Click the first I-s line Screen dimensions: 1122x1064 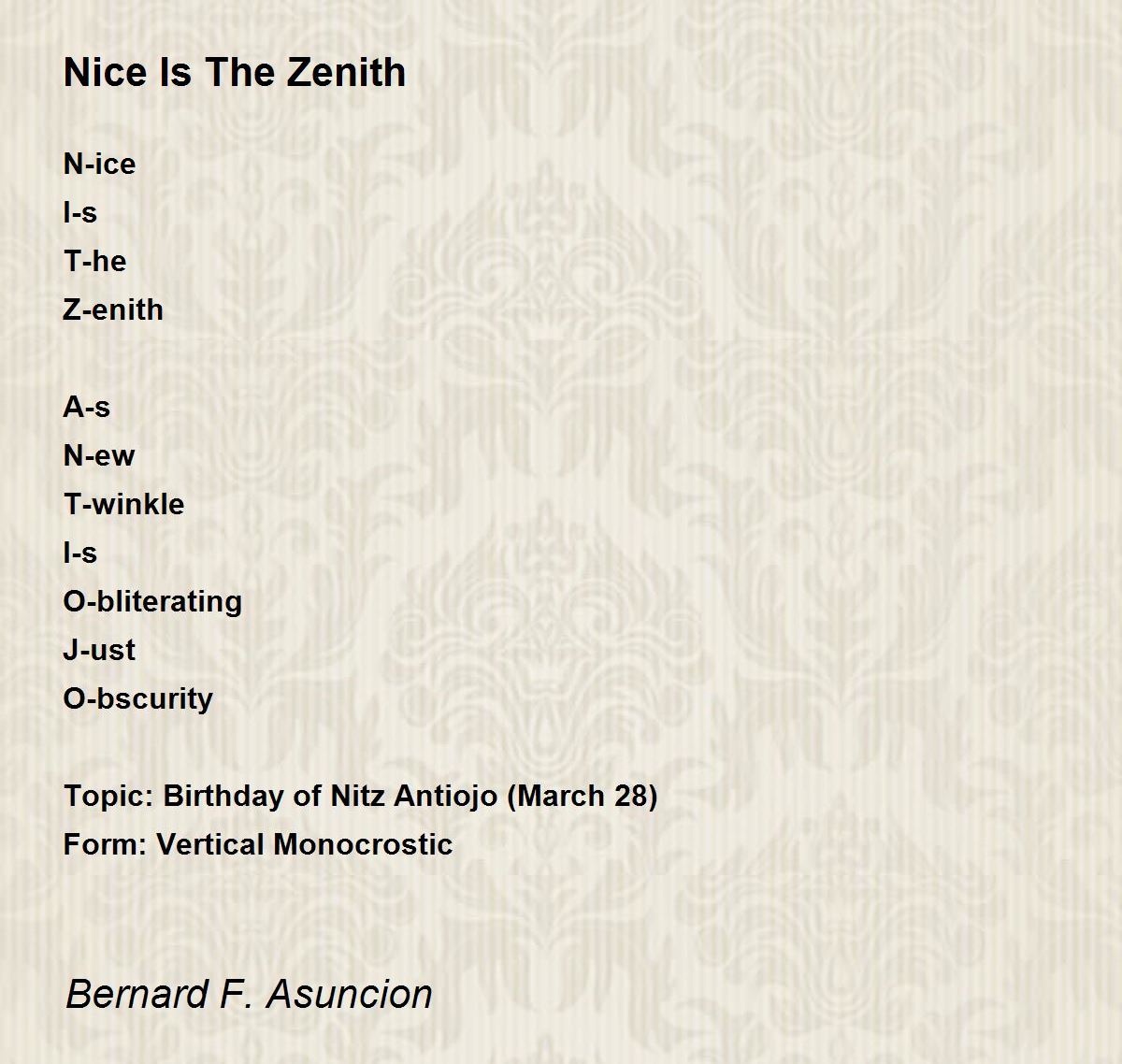click(79, 212)
